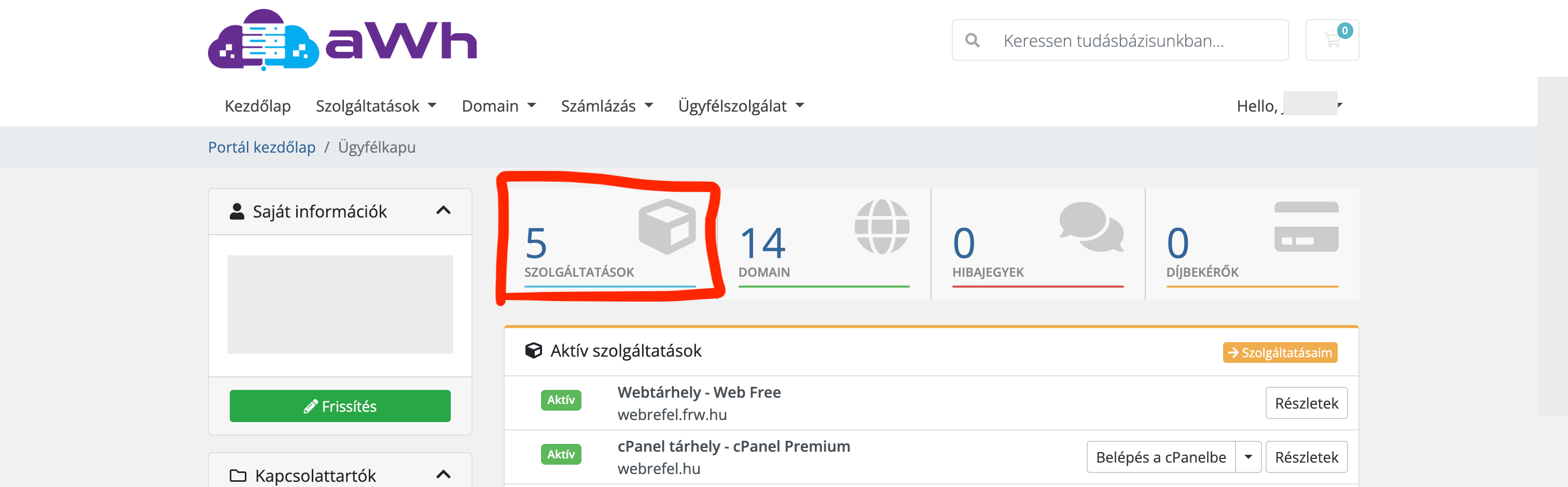Click Részletek for Web Free hosting
Image resolution: width=1568 pixels, height=487 pixels.
click(x=1306, y=403)
